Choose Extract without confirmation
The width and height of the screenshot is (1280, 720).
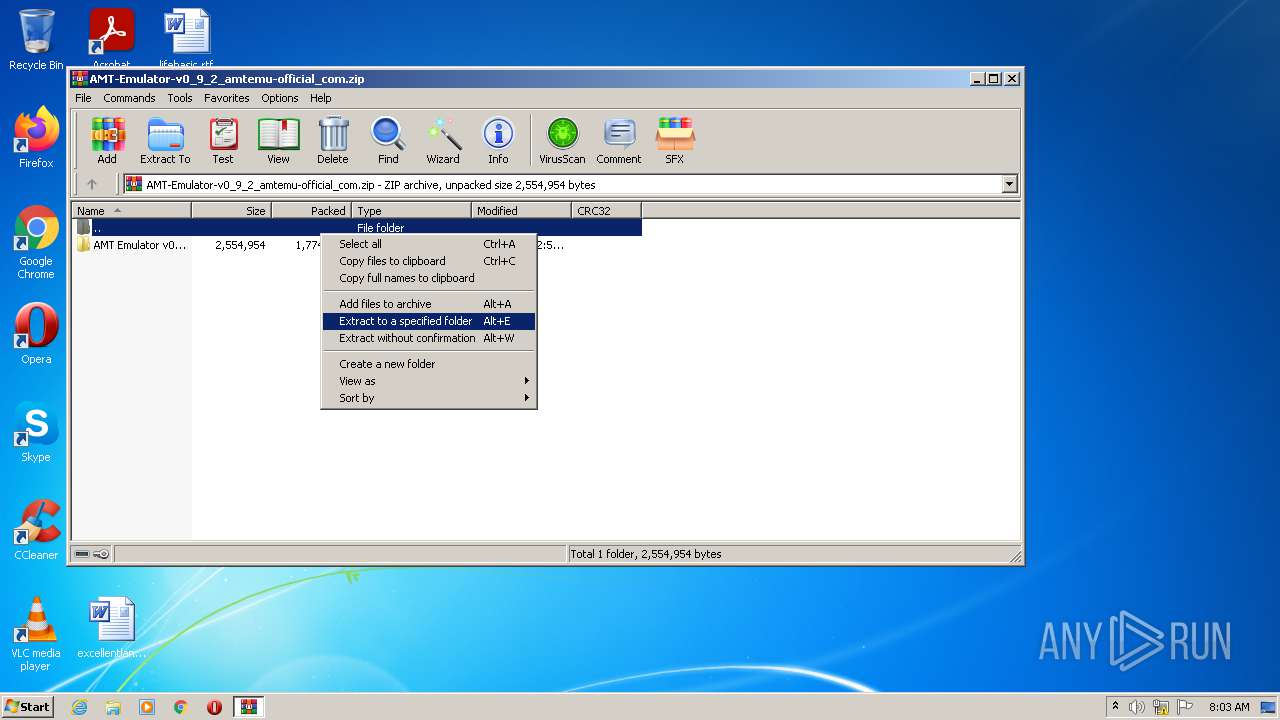[429, 338]
